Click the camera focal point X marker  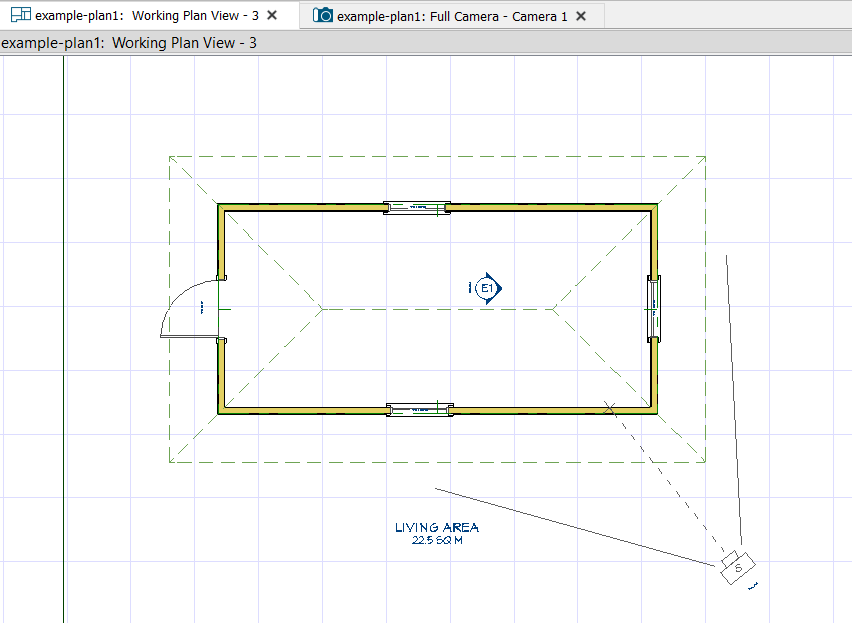tap(610, 407)
